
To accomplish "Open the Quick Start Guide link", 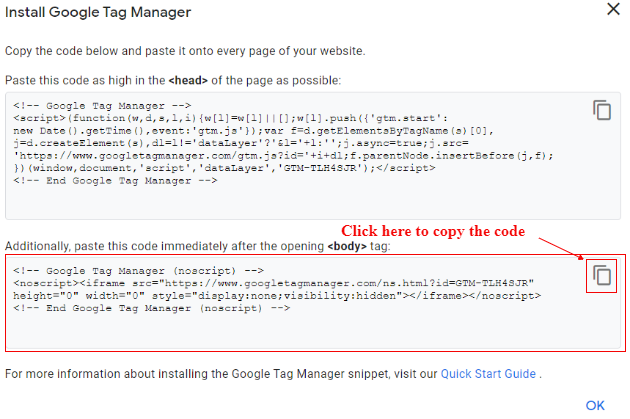I will pos(488,374).
